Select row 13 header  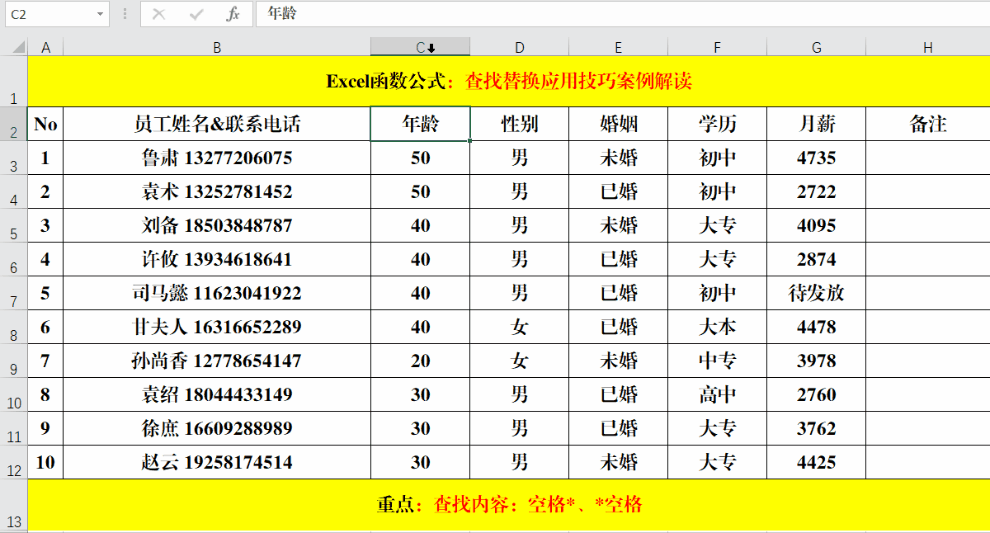pyautogui.click(x=13, y=505)
